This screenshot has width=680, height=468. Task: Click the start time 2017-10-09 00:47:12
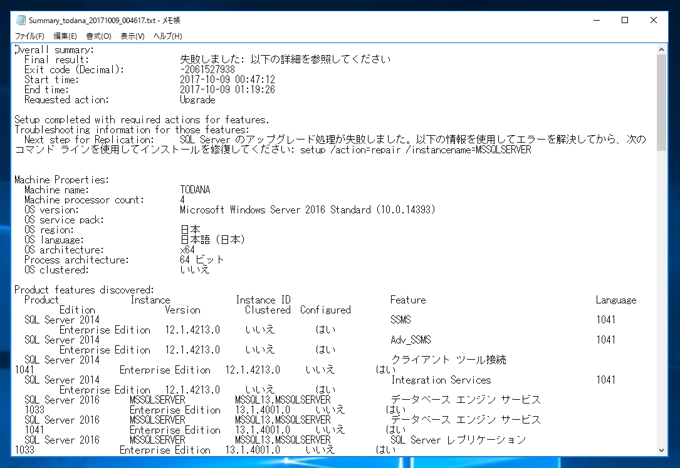point(227,79)
